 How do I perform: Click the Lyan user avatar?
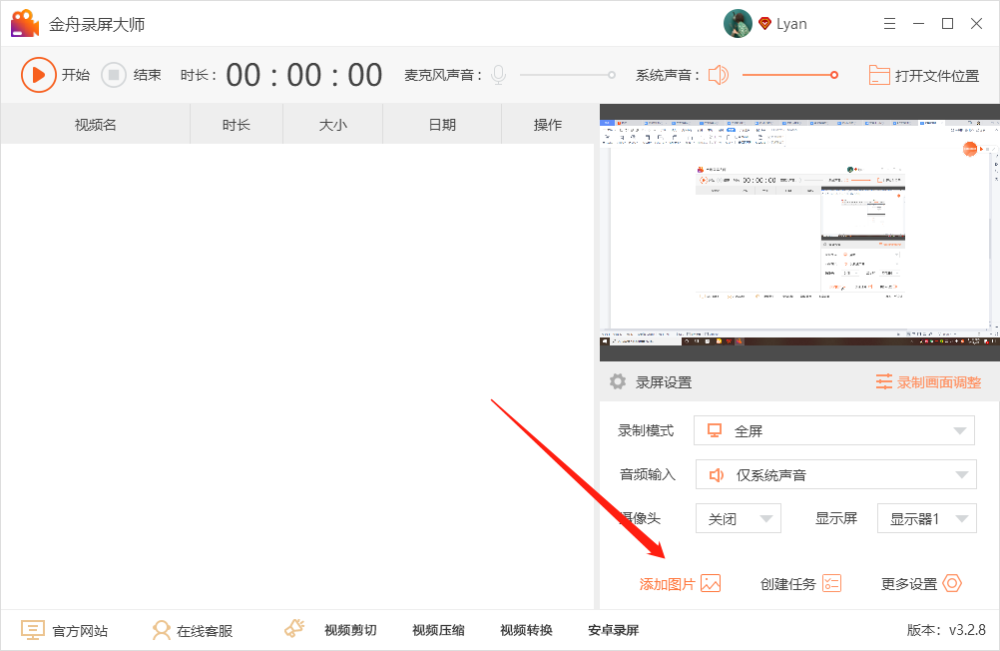click(738, 24)
